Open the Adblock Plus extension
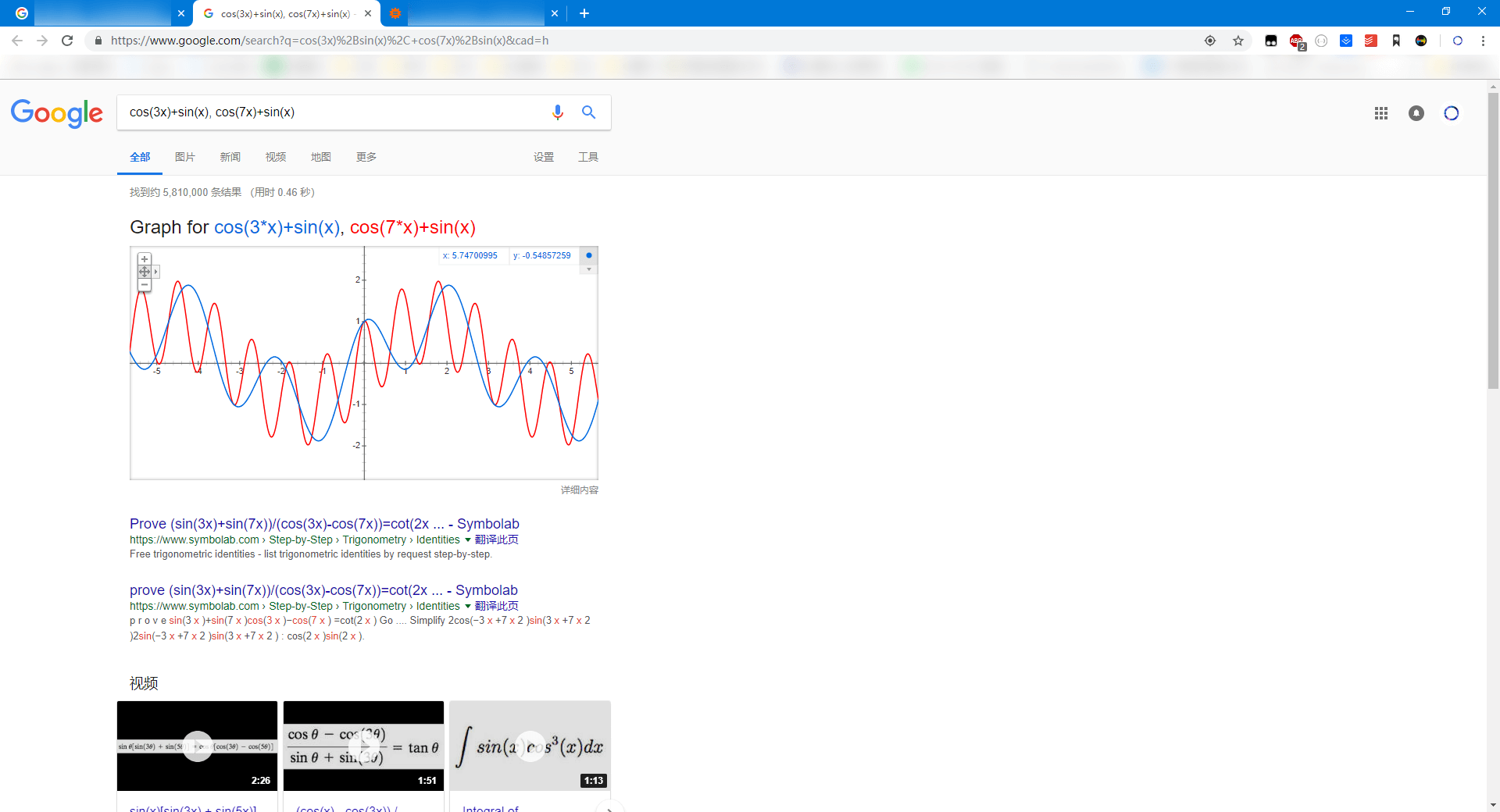Viewport: 1500px width, 812px height. click(1296, 41)
